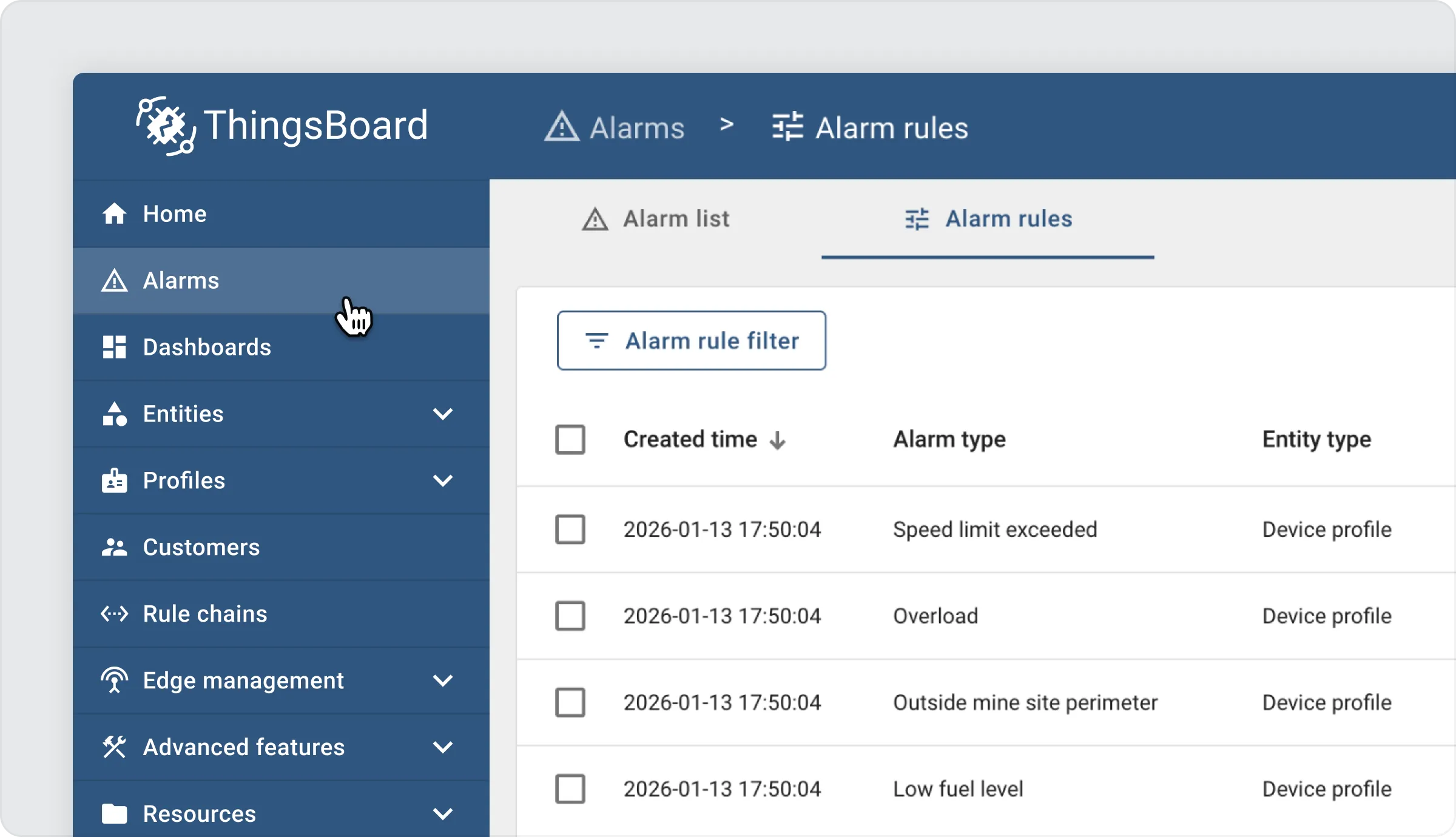Open the Alarm rule filter button

(692, 341)
